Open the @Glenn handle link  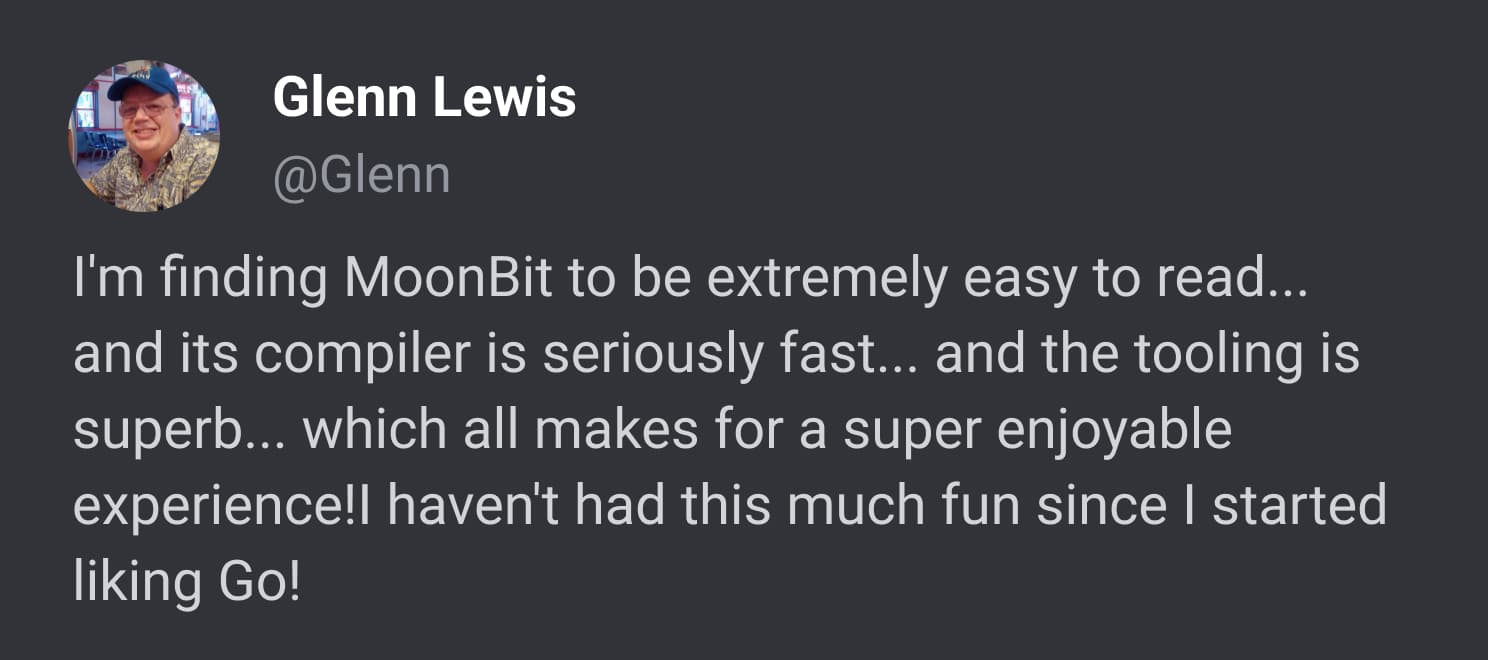click(x=361, y=176)
